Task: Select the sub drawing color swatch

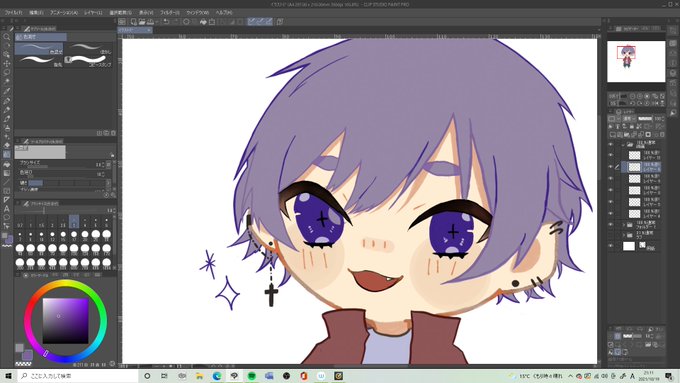Action: 27,355
